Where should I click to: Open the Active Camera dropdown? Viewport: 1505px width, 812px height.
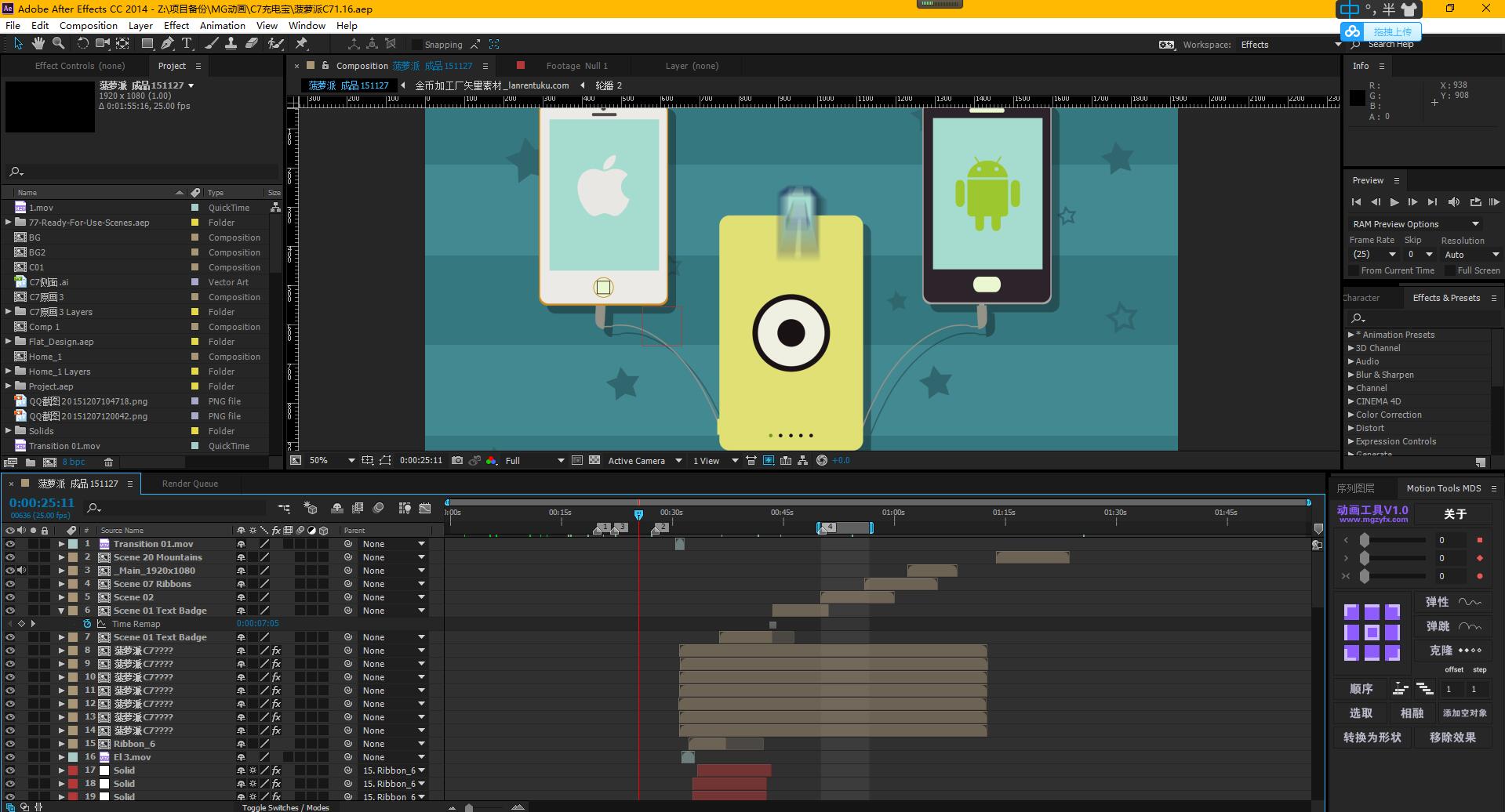644,461
